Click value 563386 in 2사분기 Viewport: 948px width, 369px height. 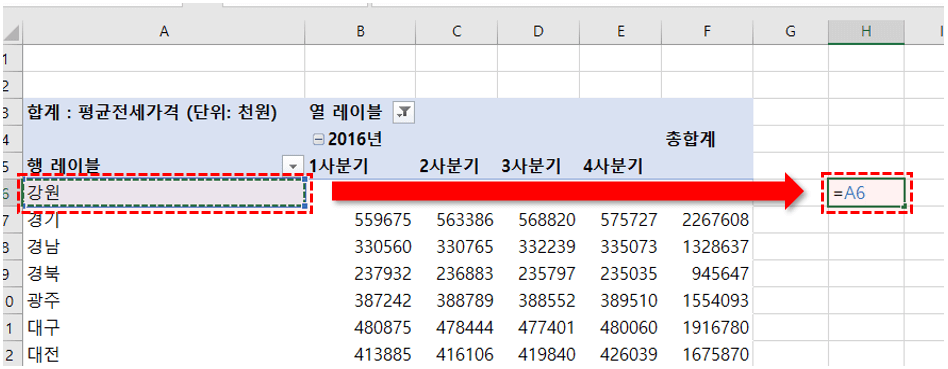tap(465, 220)
